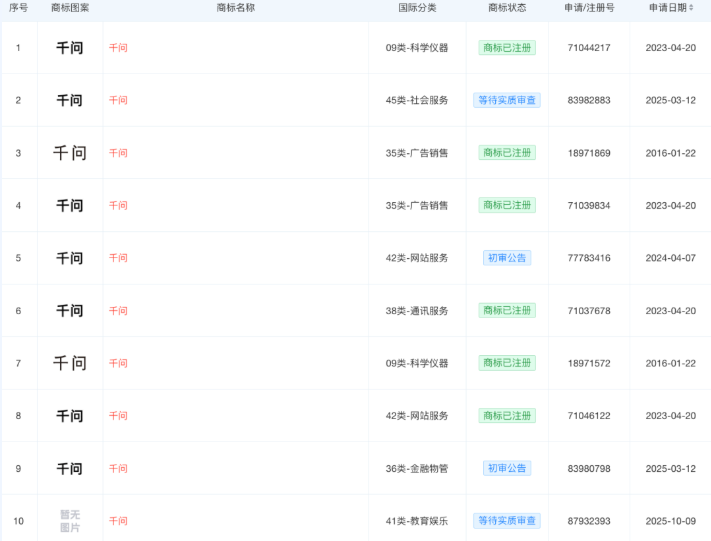Click the application date 2025-10-09
Screen dimensions: 711x541
tap(670, 521)
